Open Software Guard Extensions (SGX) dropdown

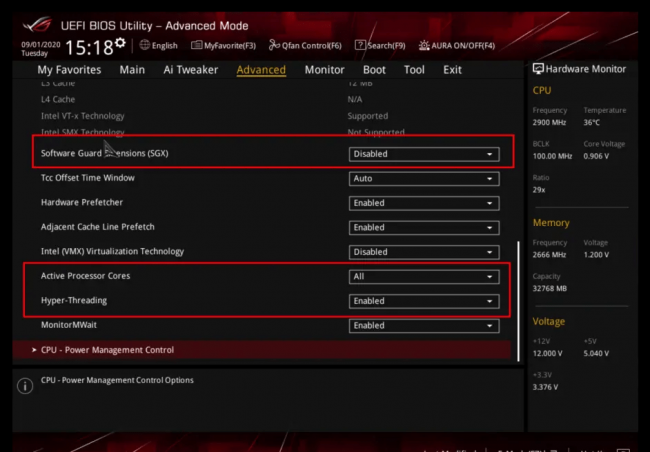424,154
